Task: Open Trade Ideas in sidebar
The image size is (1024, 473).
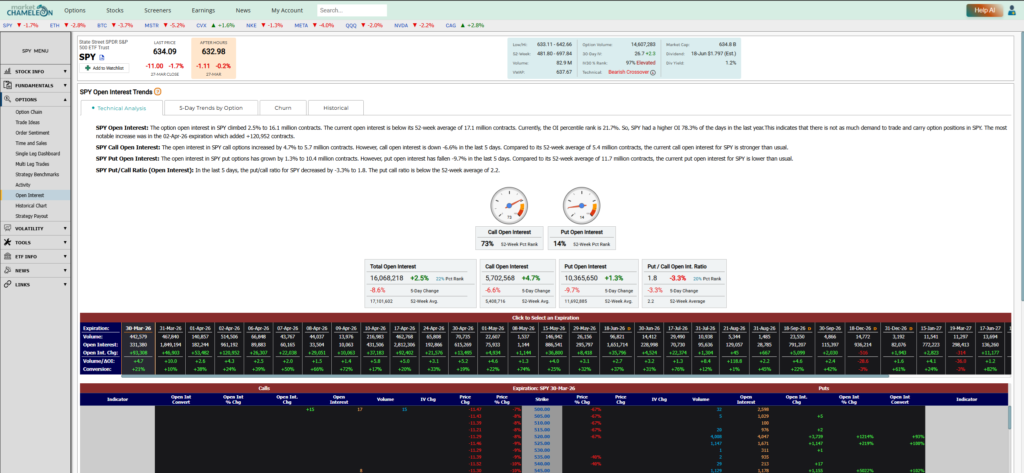Action: click(27, 122)
